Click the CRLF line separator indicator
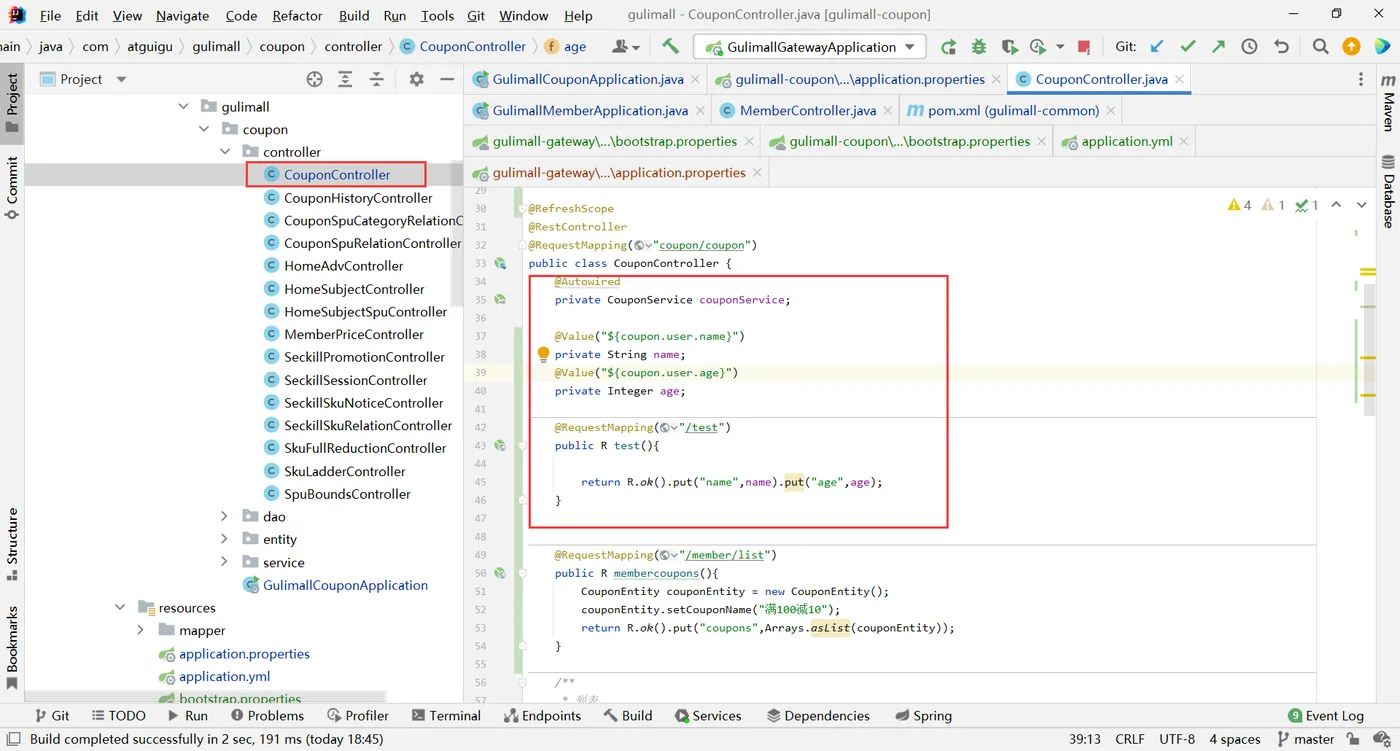 tap(1130, 739)
